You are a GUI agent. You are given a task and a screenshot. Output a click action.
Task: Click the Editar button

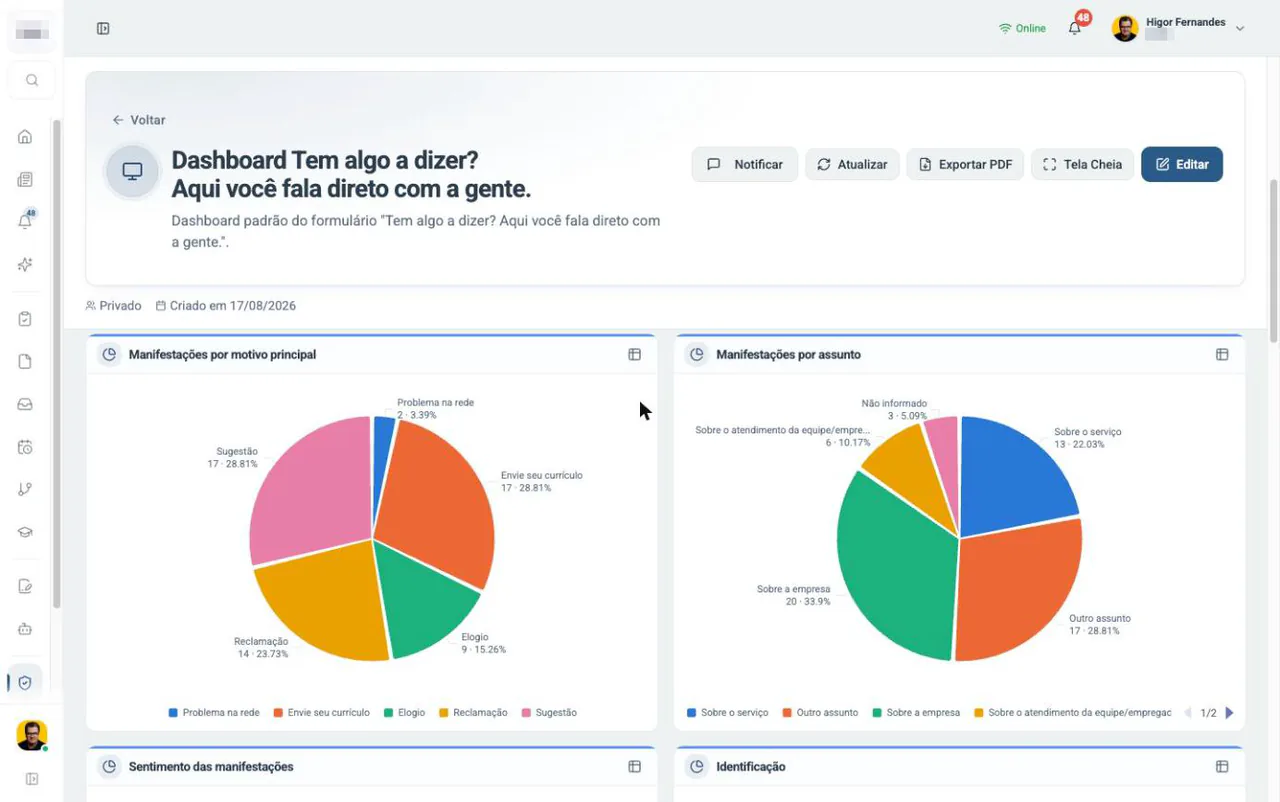click(x=1182, y=164)
